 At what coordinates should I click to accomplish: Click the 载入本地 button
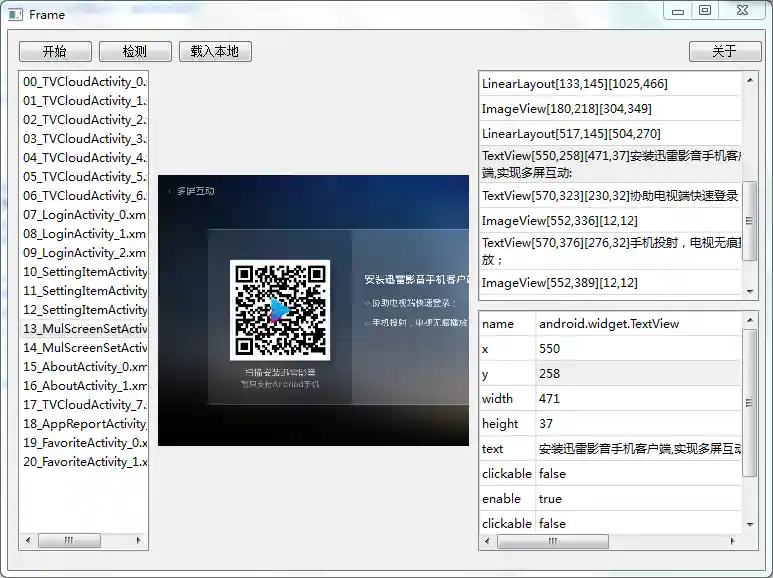tap(215, 51)
